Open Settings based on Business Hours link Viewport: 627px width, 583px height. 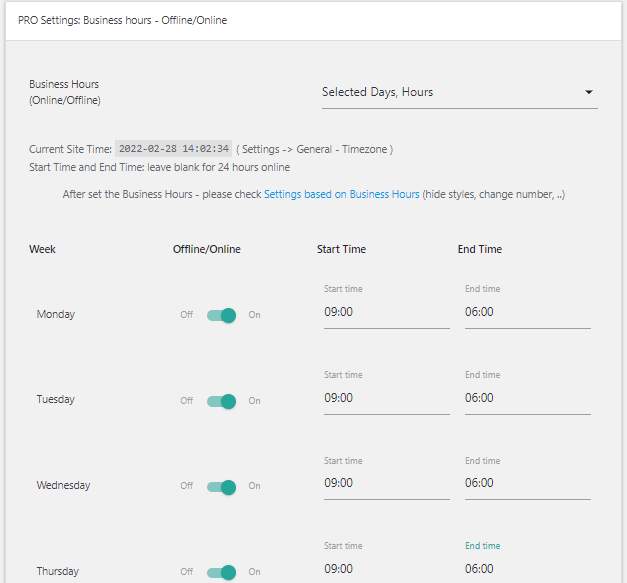341,194
